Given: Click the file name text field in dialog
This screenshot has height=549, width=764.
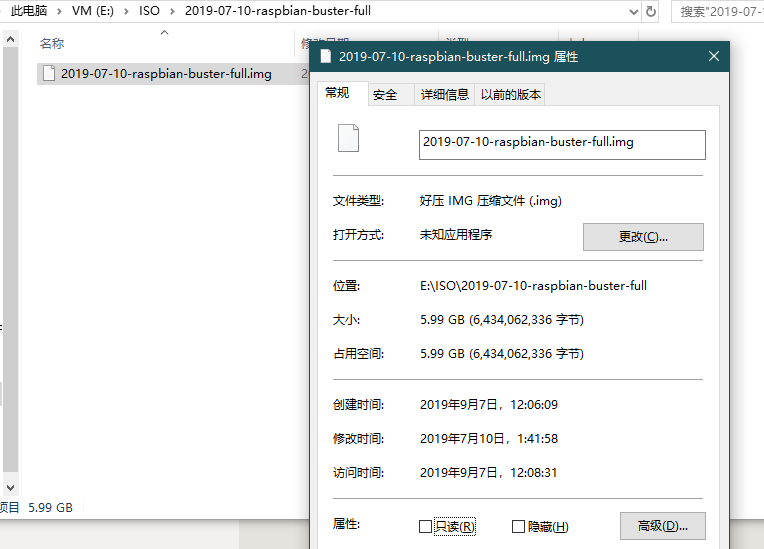Looking at the screenshot, I should pyautogui.click(x=562, y=145).
